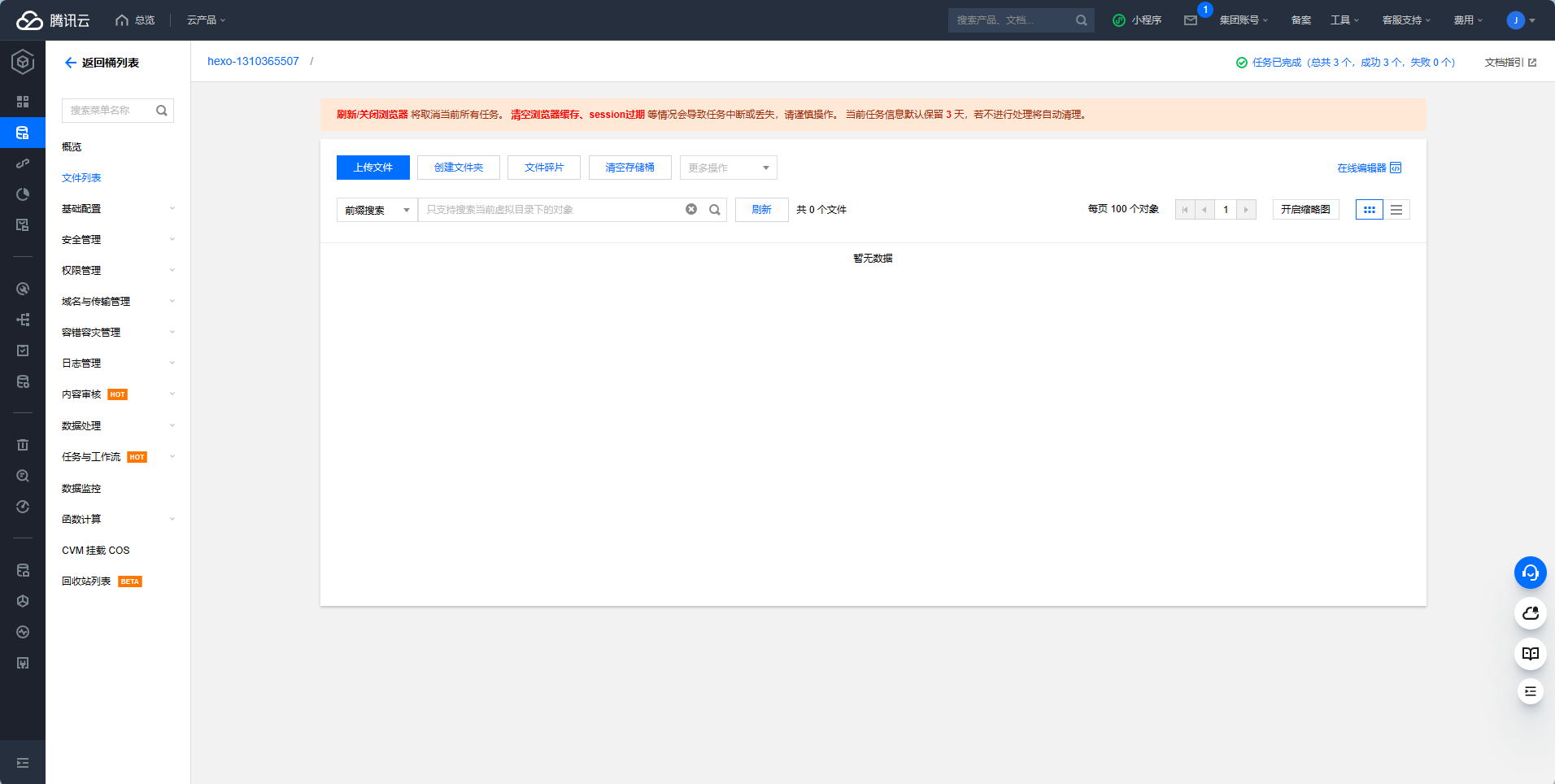Click the hexagon product icon atop left rail

pyautogui.click(x=23, y=62)
